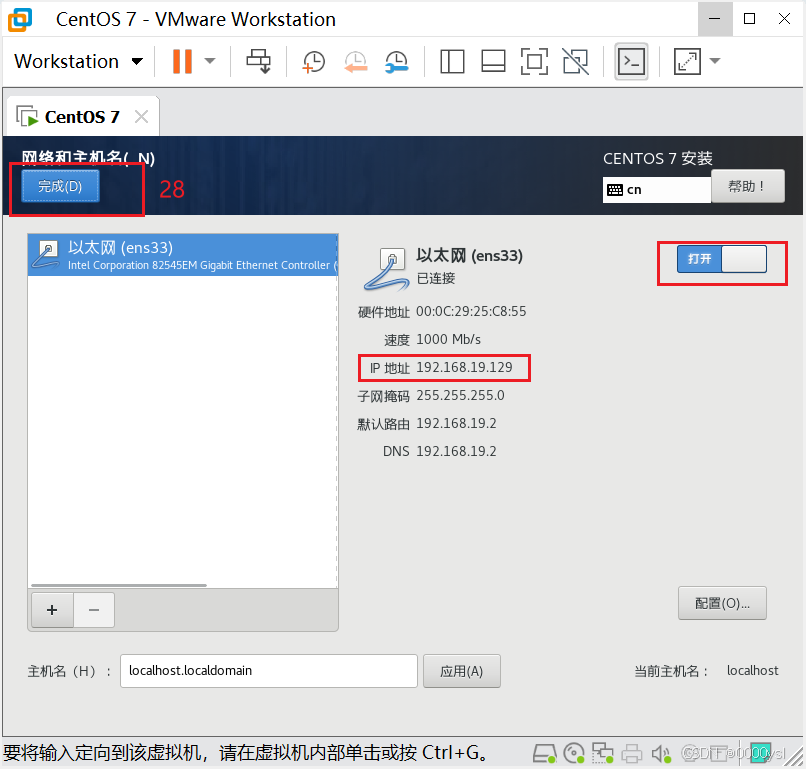806x769 pixels.
Task: Minimize the VMware Workstation window
Action: (715, 19)
